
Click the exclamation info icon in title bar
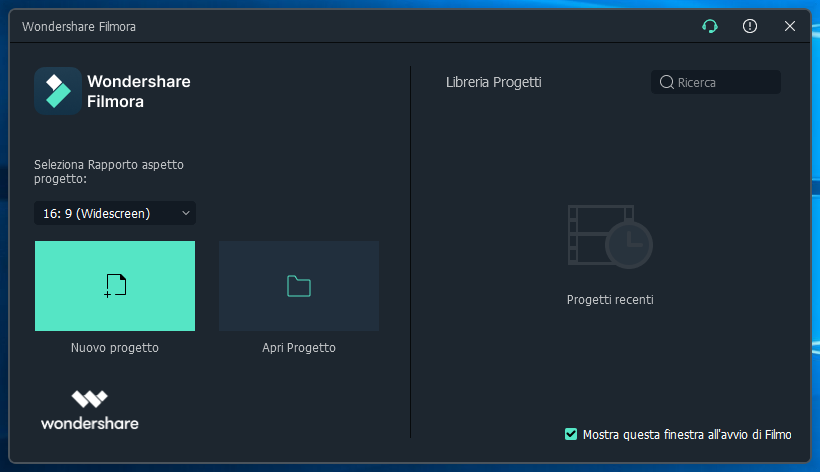click(750, 27)
